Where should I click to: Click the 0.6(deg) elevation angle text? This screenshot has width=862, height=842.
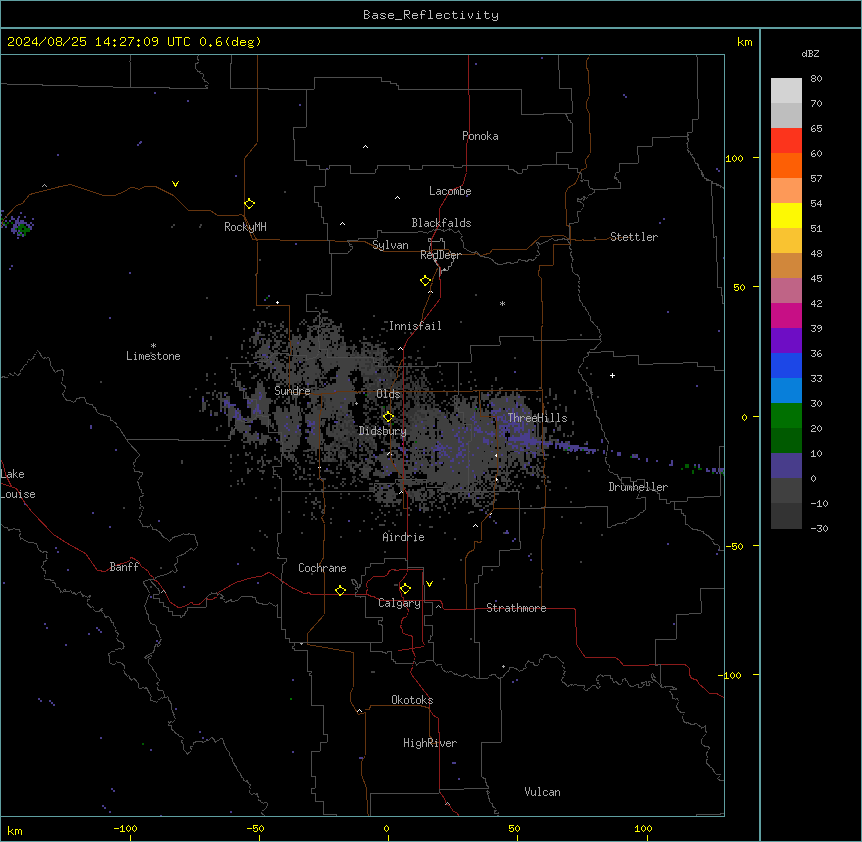(230, 42)
